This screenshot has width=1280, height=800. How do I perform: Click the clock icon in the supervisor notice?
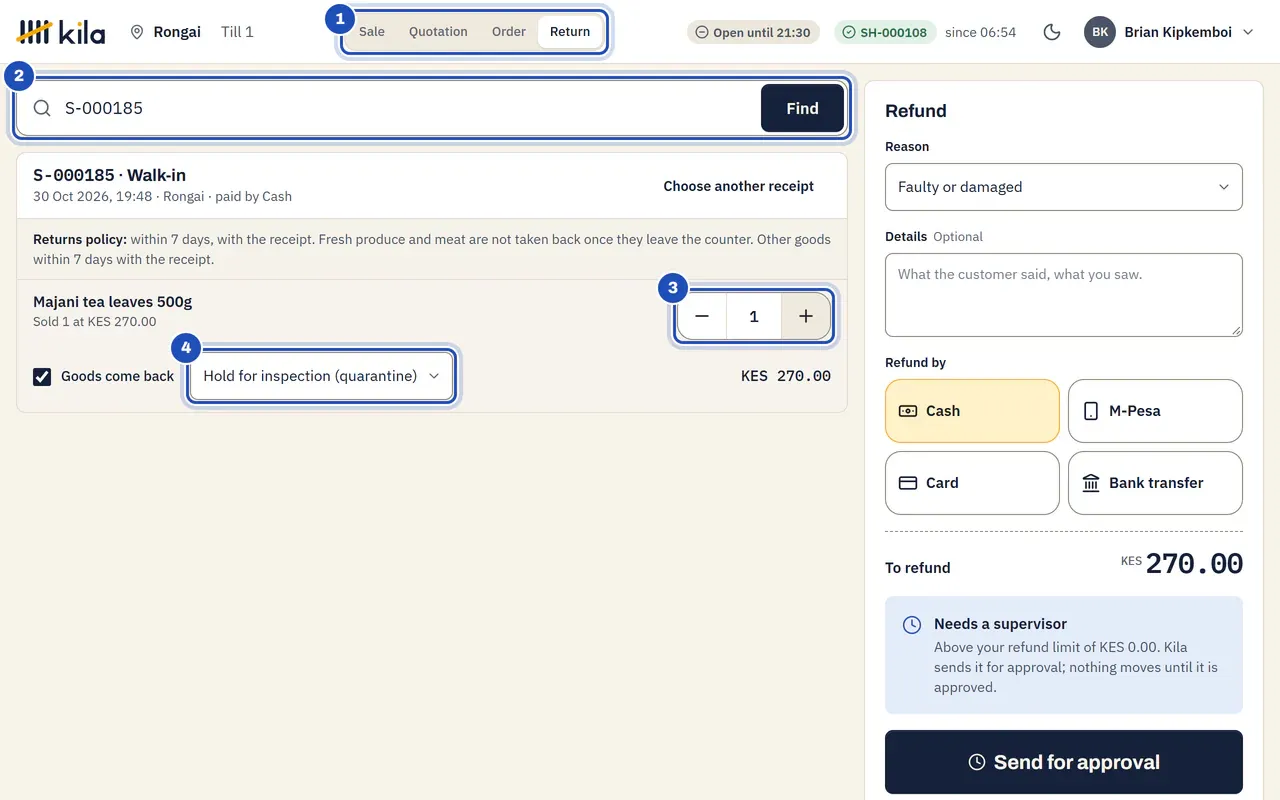912,625
